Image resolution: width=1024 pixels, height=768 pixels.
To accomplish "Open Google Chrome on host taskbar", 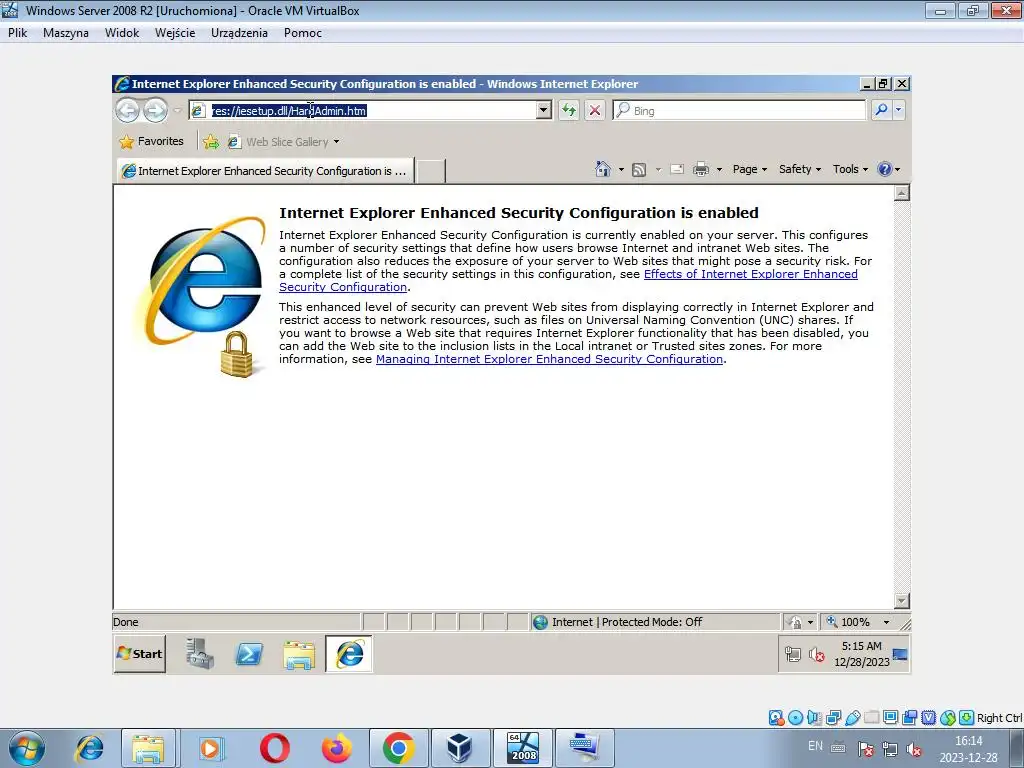I will (398, 748).
